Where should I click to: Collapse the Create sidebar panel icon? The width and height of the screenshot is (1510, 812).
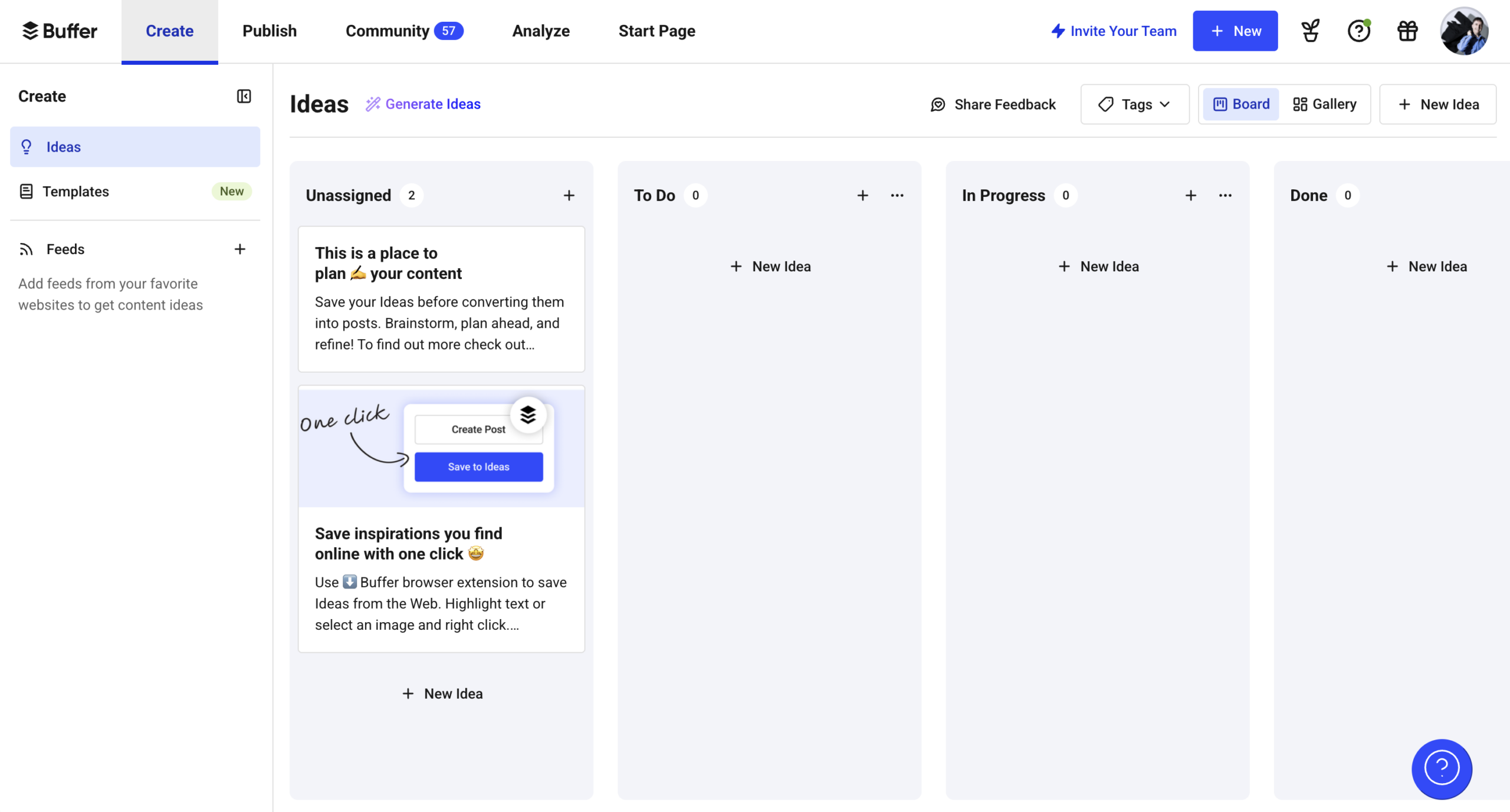pos(244,96)
